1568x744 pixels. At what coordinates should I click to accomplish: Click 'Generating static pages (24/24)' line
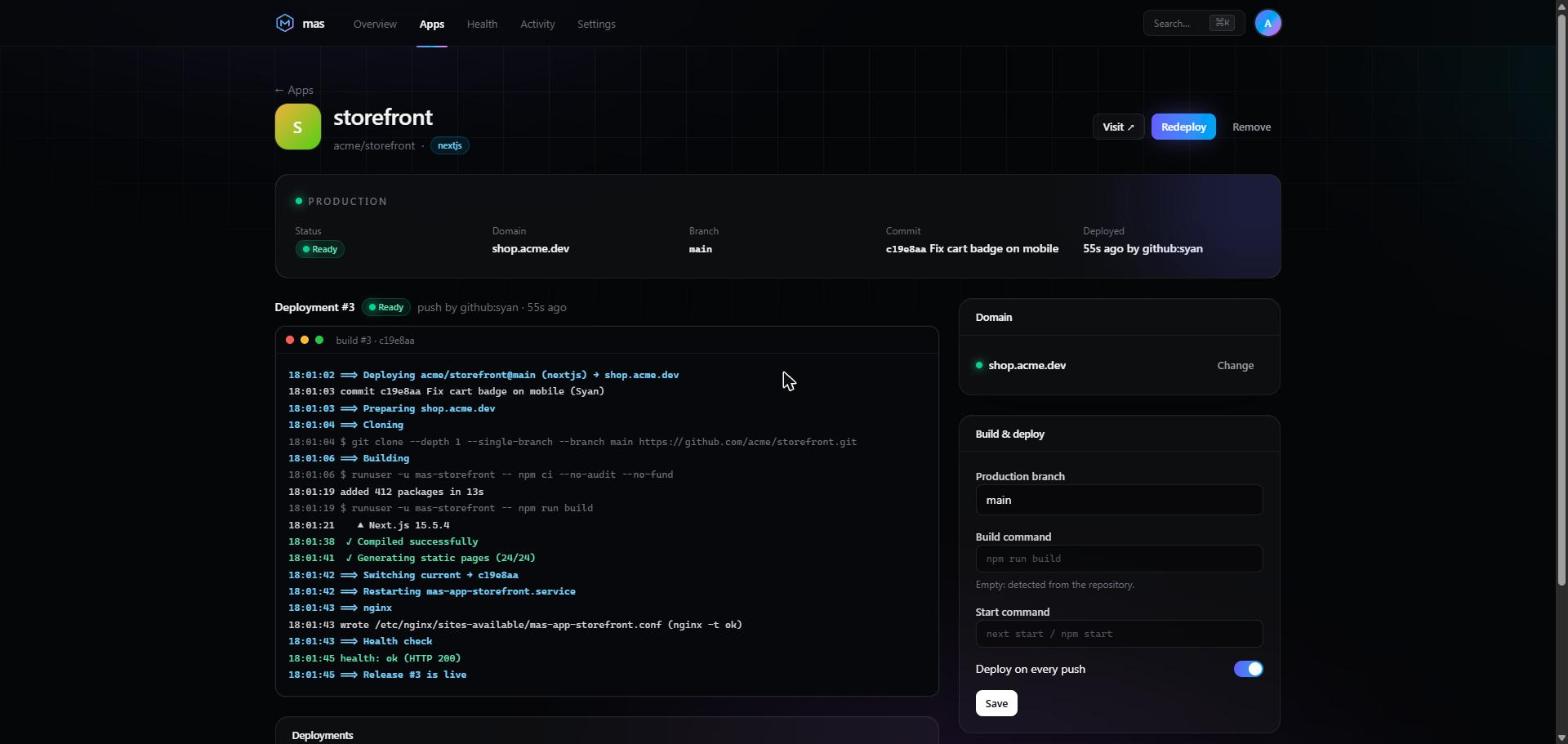click(x=412, y=558)
